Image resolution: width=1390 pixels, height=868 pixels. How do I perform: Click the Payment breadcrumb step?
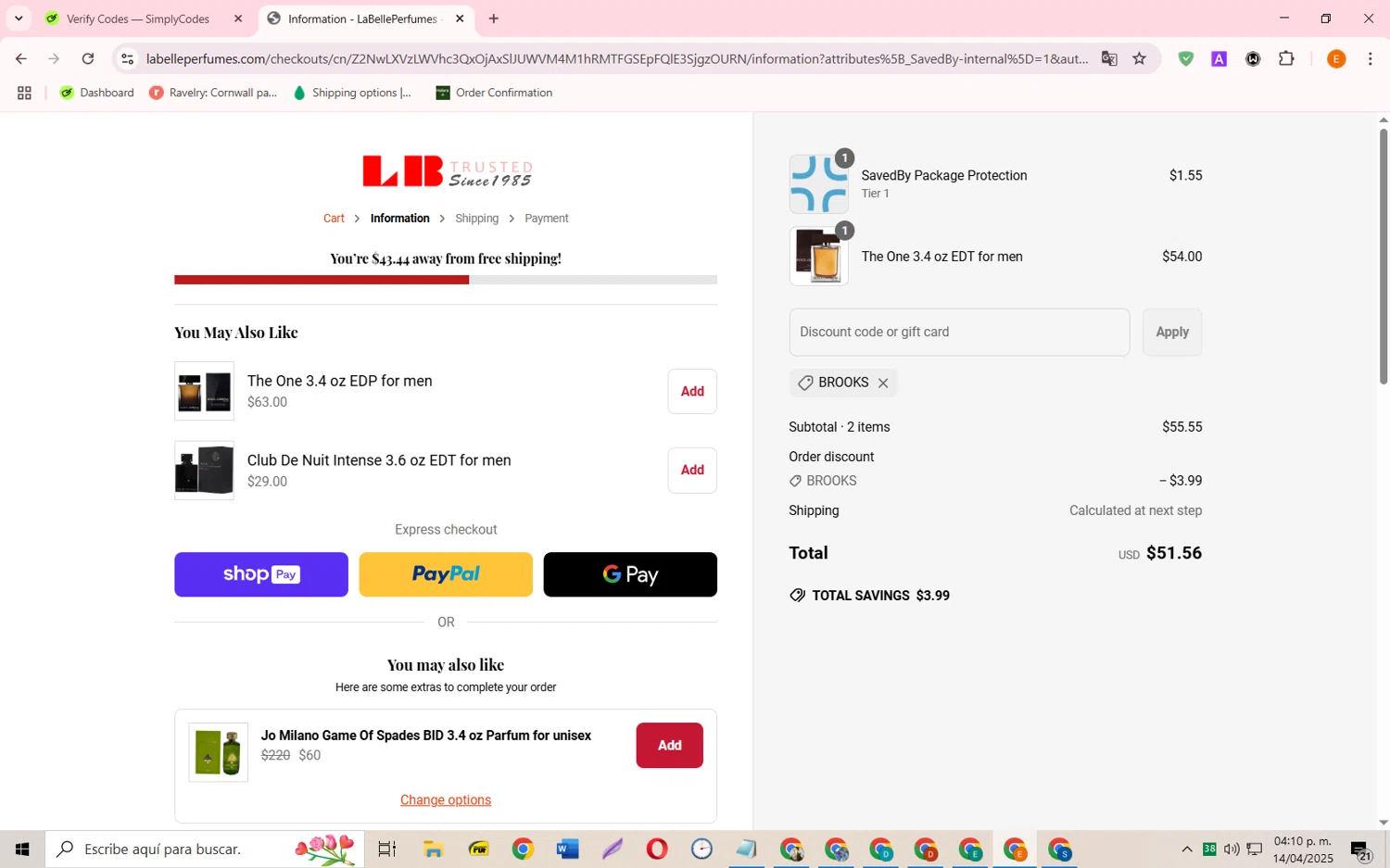547,219
